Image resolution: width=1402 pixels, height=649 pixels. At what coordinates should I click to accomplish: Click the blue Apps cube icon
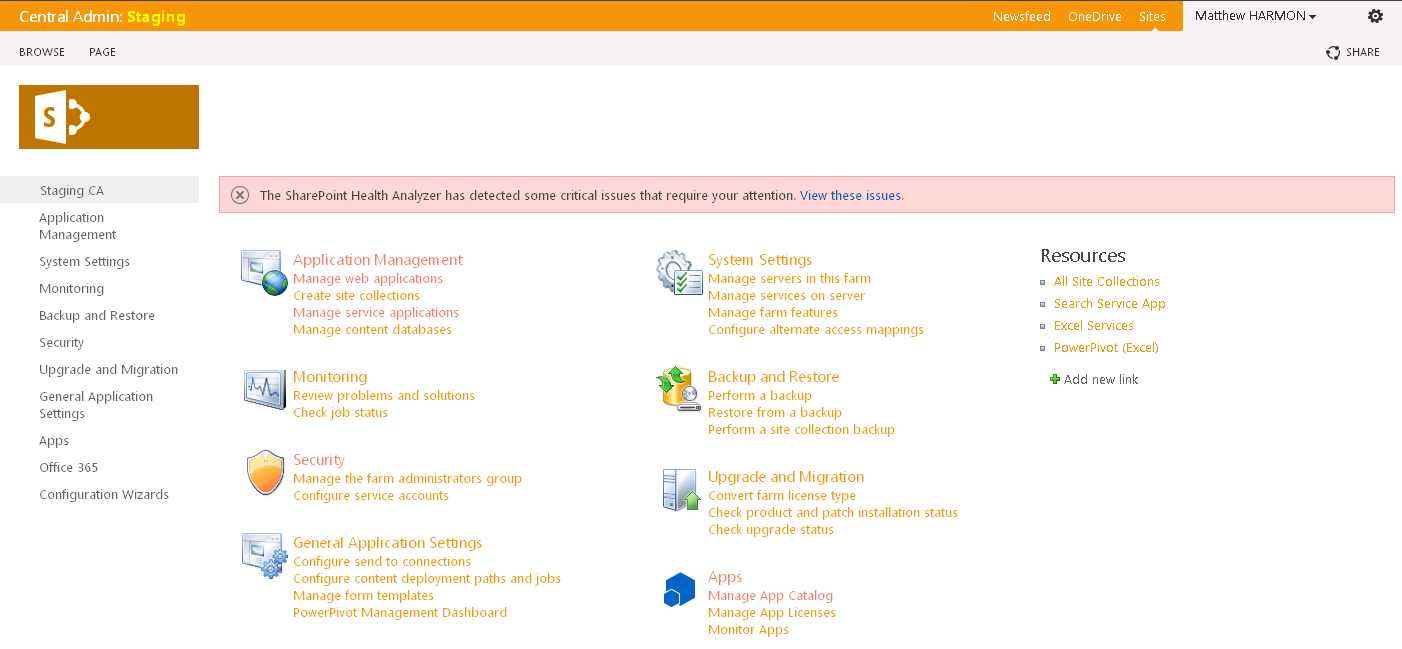(679, 590)
